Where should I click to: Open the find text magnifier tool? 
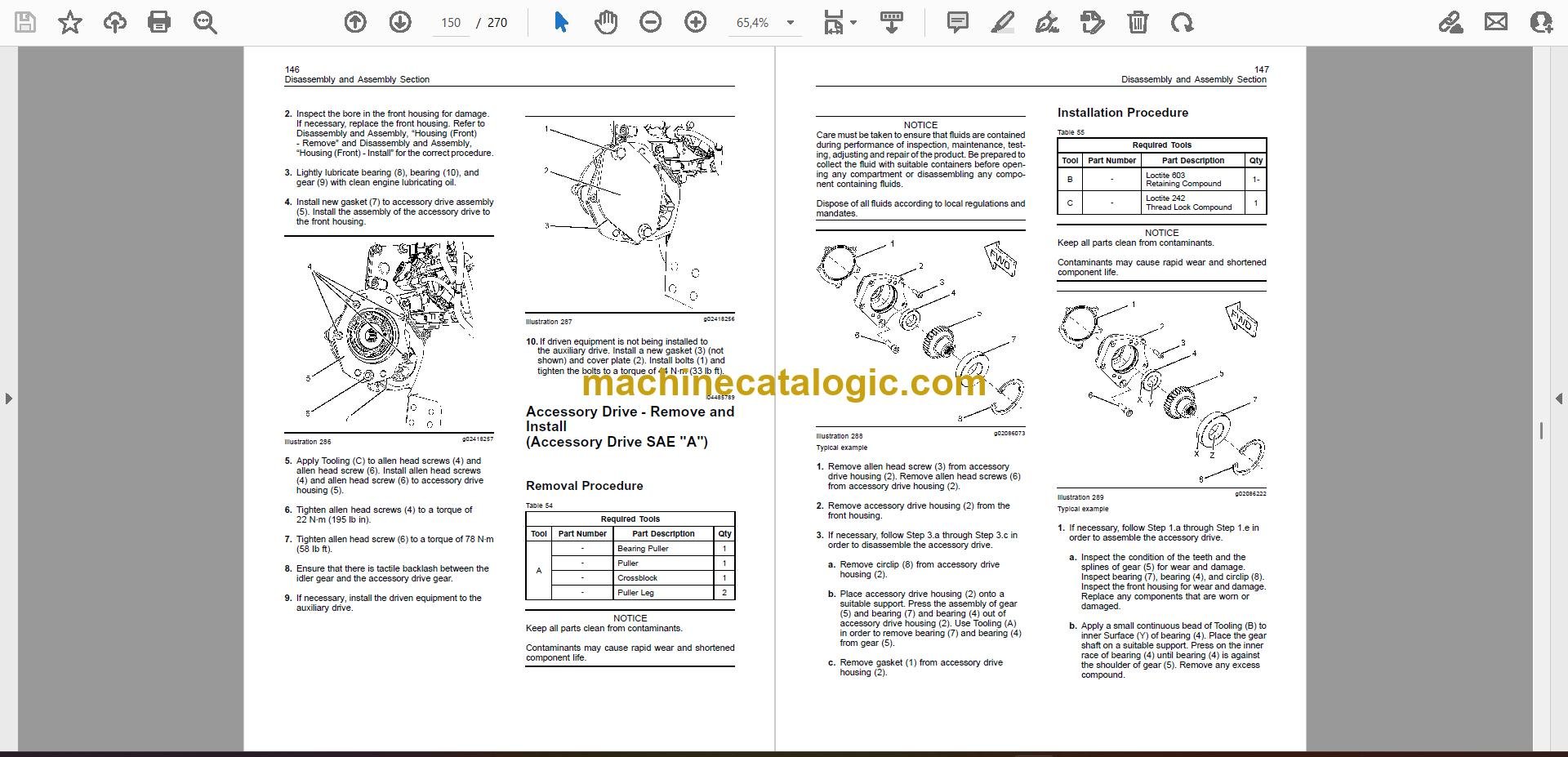205,22
